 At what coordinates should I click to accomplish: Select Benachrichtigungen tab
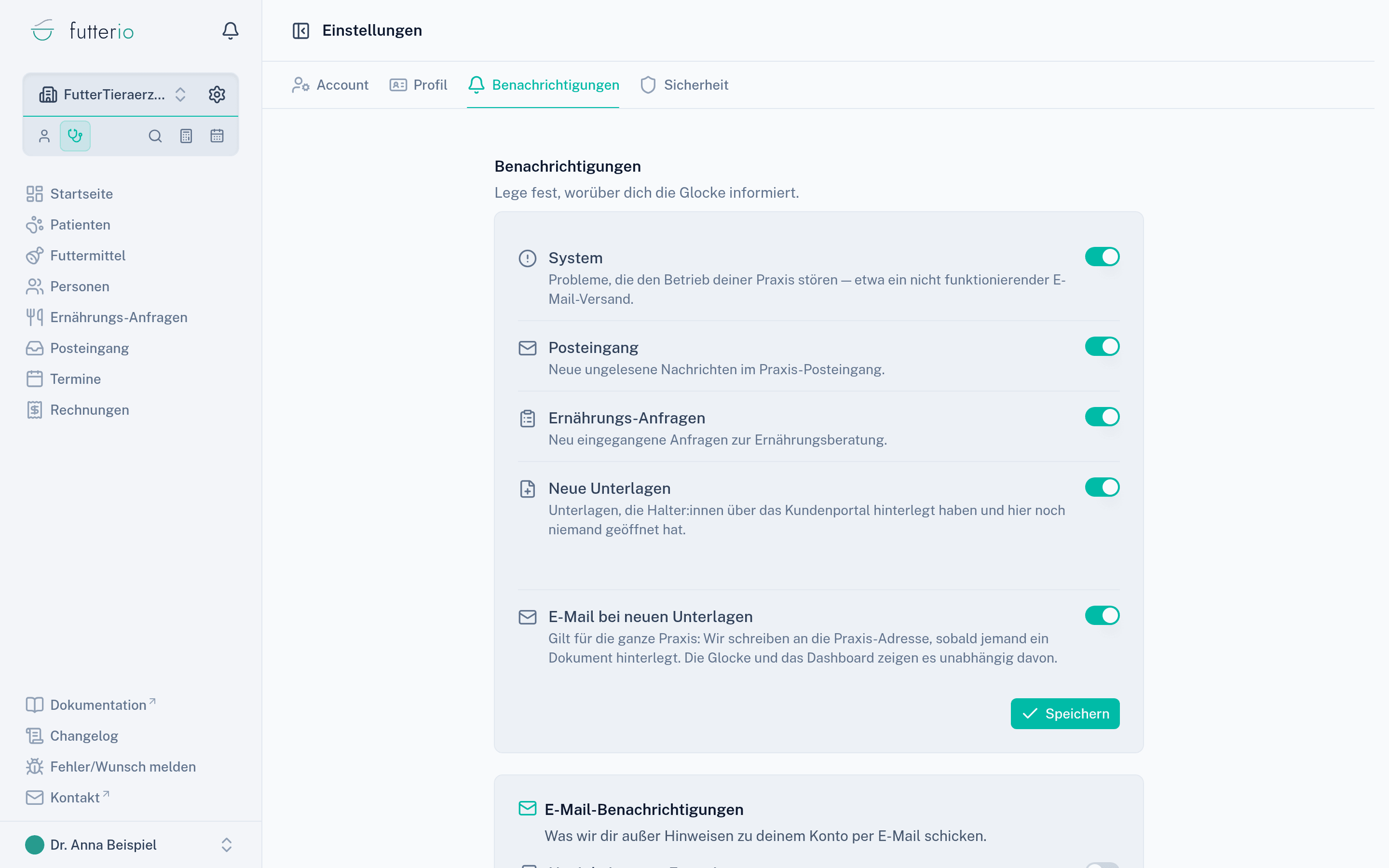544,85
